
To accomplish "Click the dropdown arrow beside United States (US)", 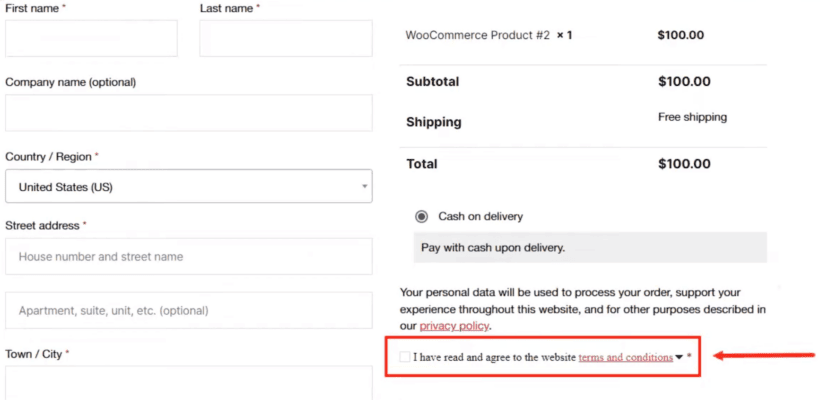I will point(365,187).
